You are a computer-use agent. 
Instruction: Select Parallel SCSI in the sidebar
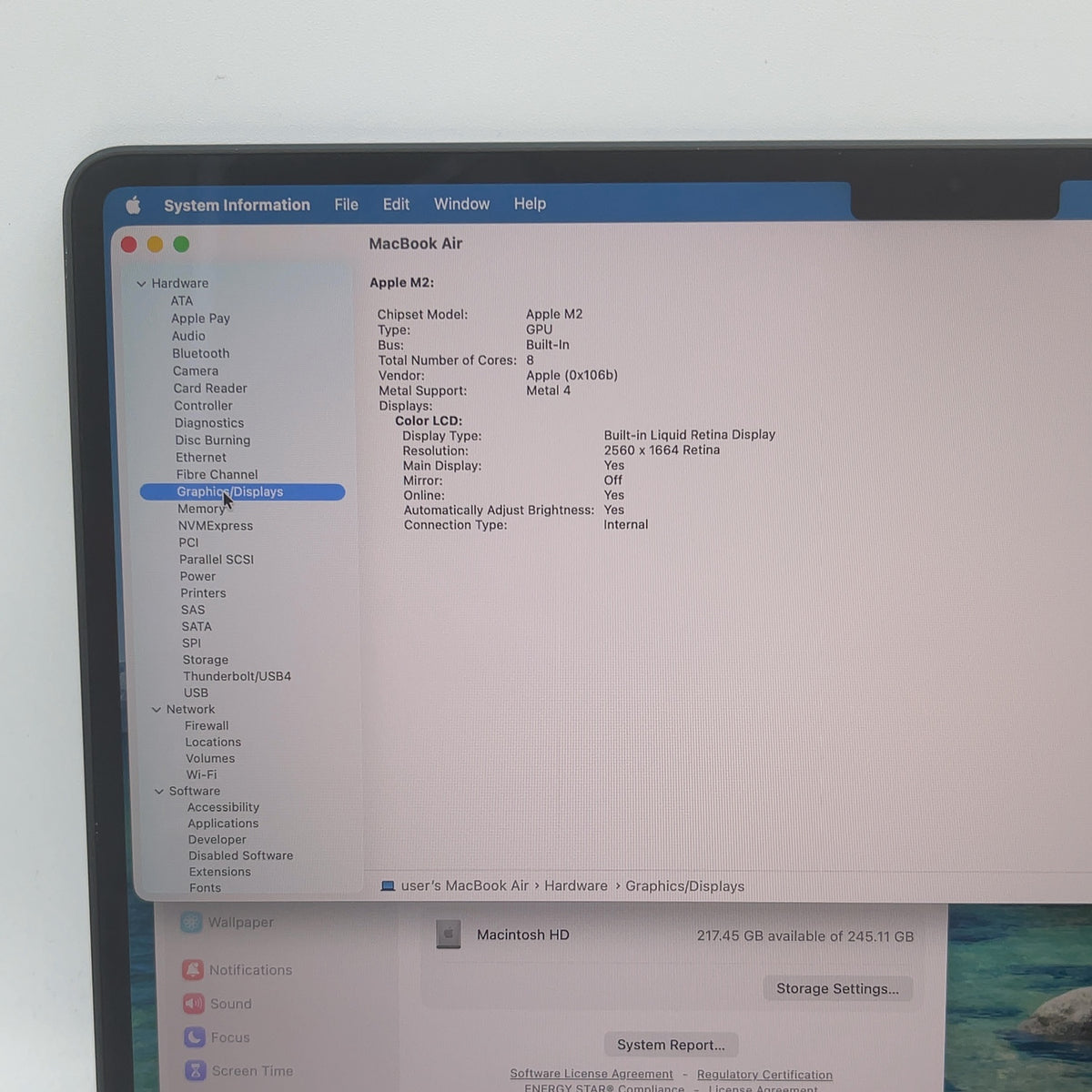point(217,560)
